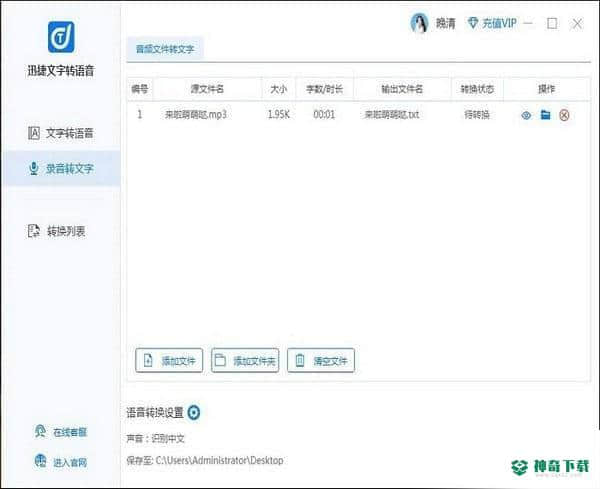Open the 在线客服 link
This screenshot has height=489, width=600.
click(x=61, y=432)
